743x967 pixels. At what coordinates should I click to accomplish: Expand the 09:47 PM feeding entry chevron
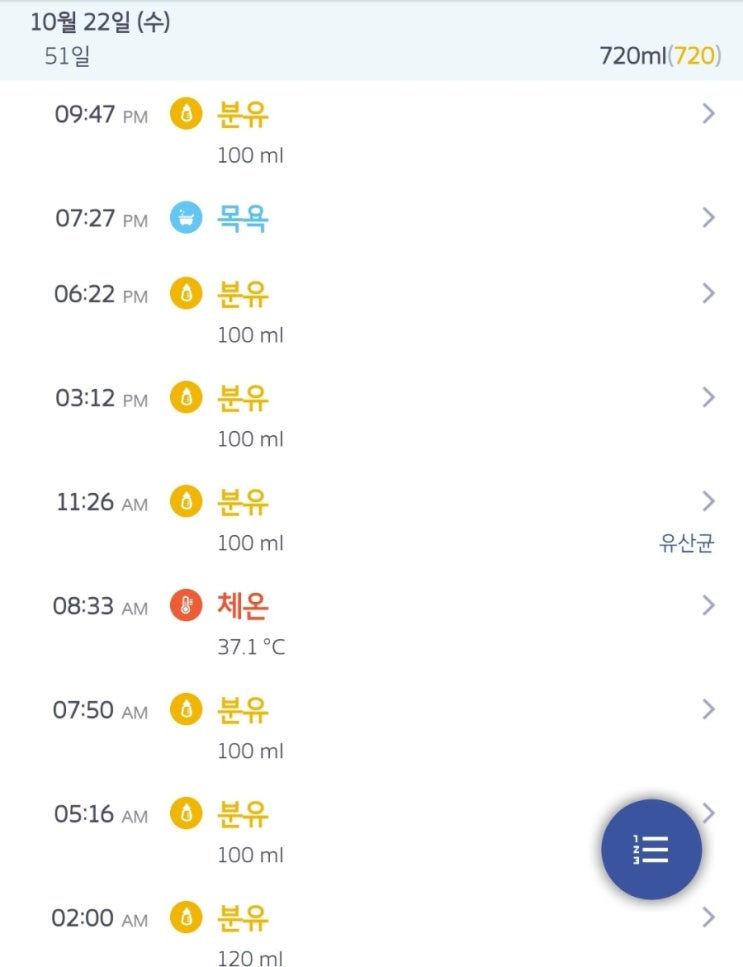pos(709,114)
